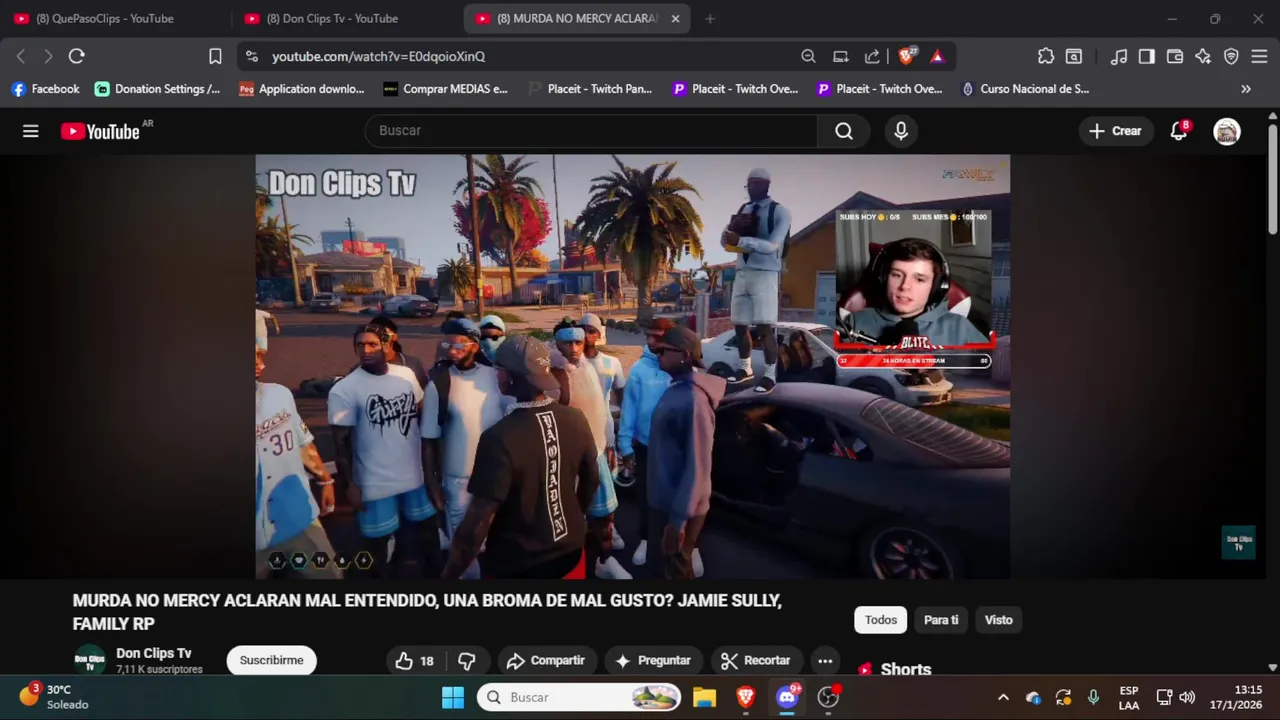The width and height of the screenshot is (1280, 720).
Task: Click the YouTube search magnifier button
Action: coord(844,131)
